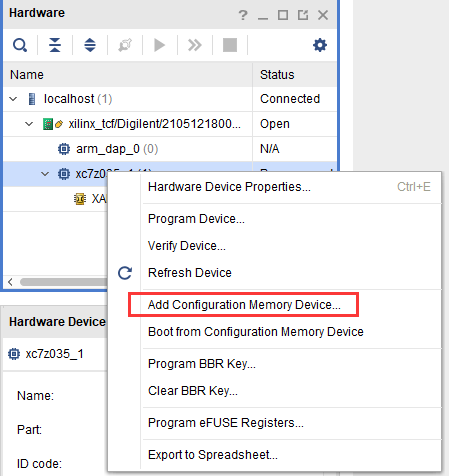Click the search magnifier icon in Hardware toolbar
Image resolution: width=449 pixels, height=476 pixels.
[x=20, y=45]
